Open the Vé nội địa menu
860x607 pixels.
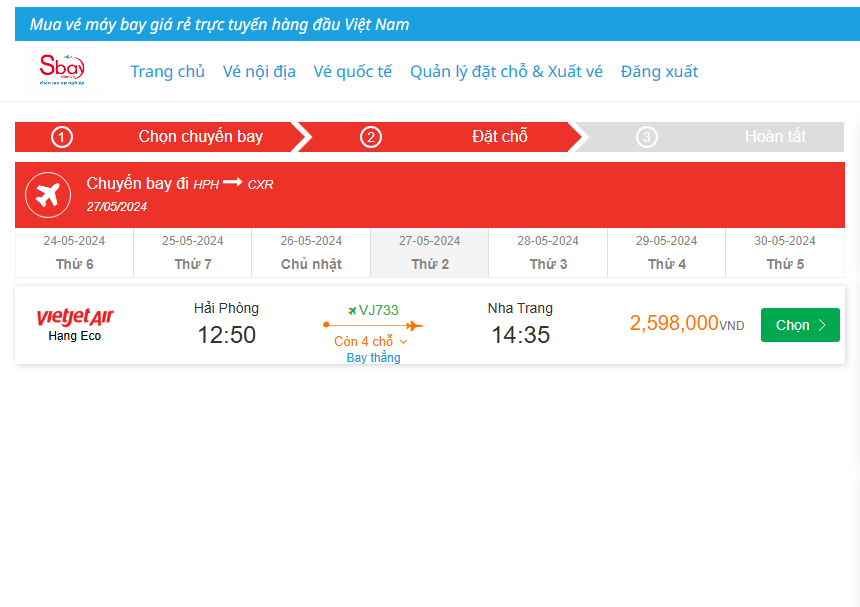point(259,72)
